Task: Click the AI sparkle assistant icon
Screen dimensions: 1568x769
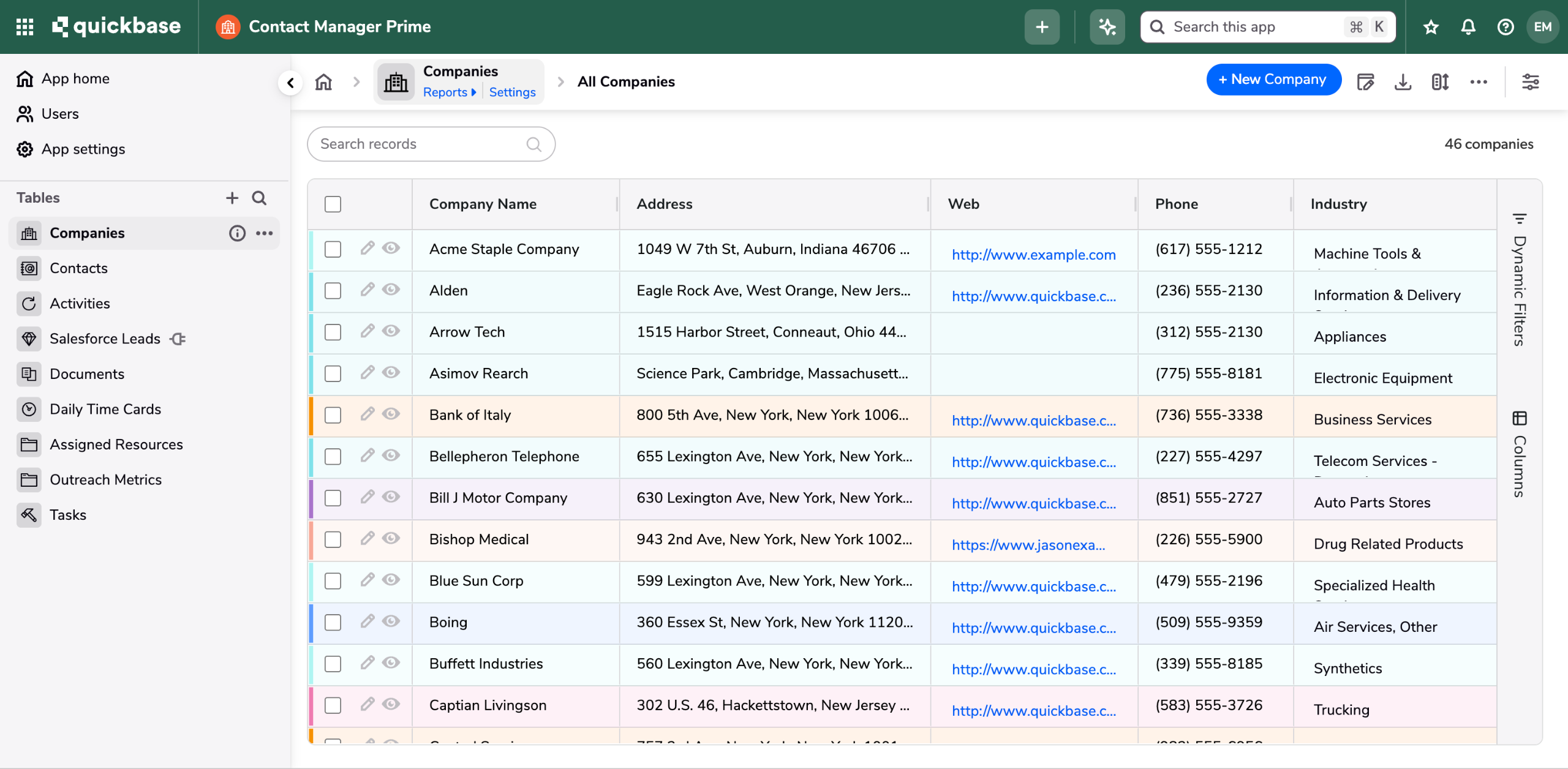Action: (x=1107, y=27)
